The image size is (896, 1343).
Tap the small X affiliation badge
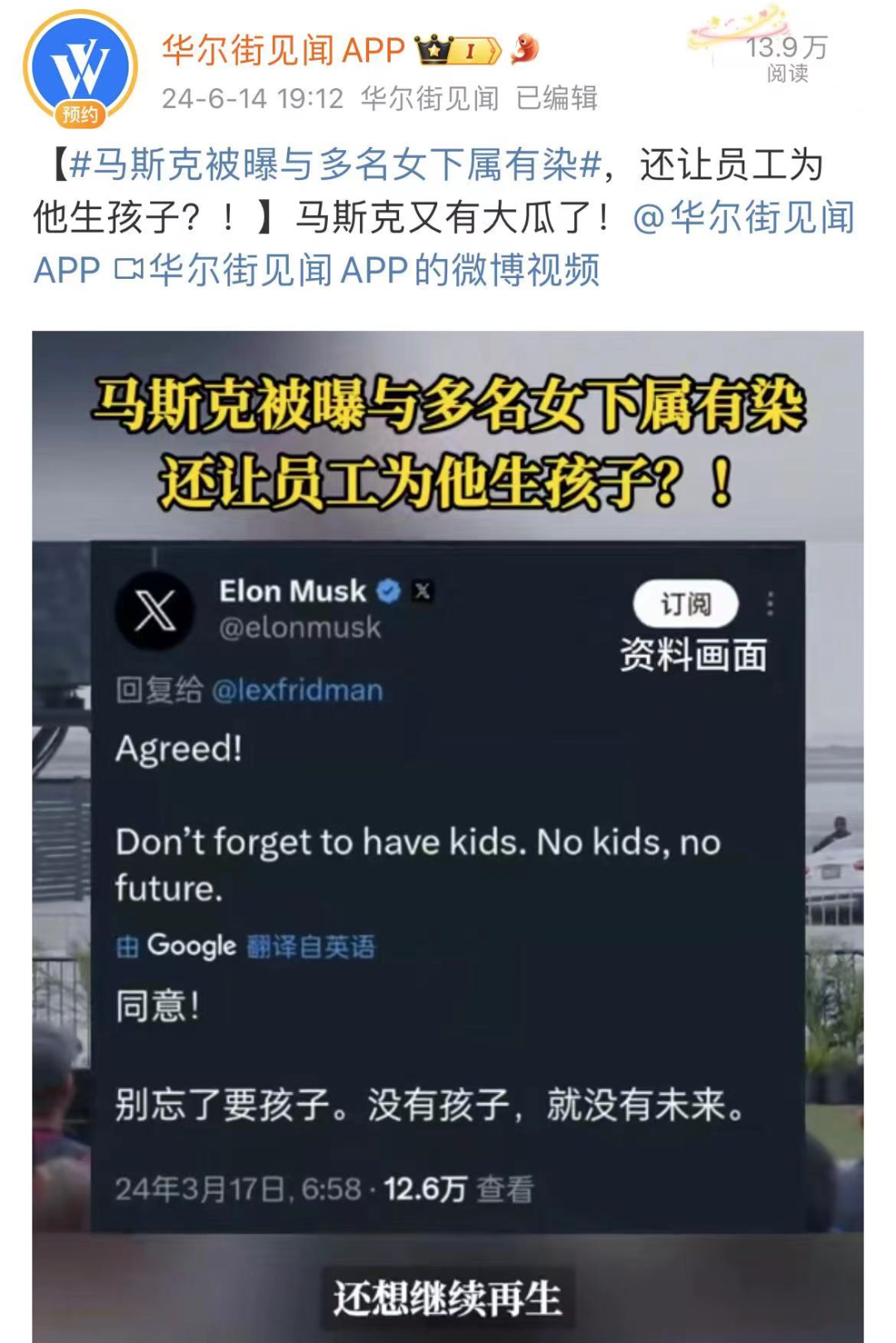[x=423, y=591]
